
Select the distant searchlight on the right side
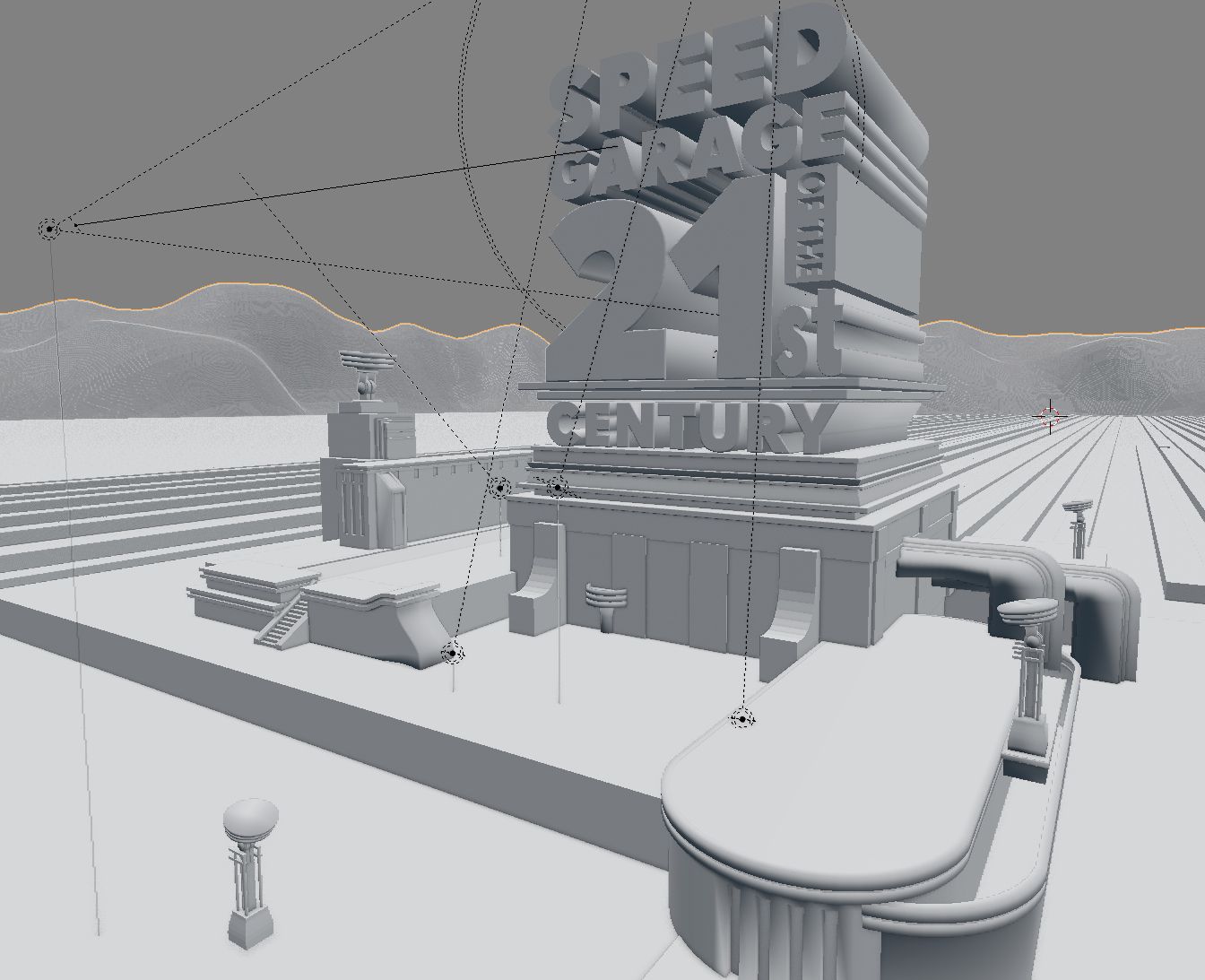click(1078, 527)
